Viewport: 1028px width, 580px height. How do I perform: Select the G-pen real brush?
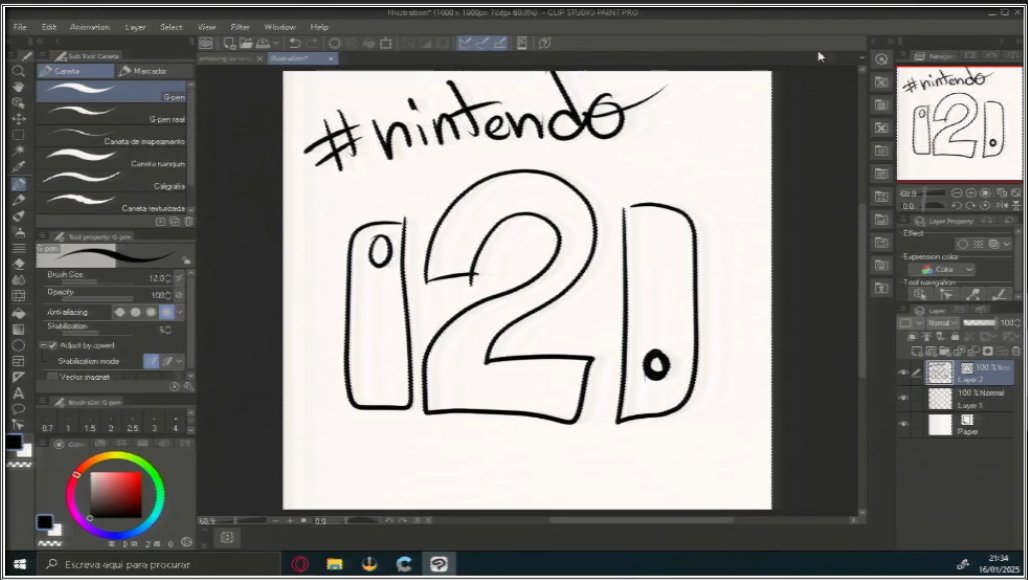tap(111, 113)
